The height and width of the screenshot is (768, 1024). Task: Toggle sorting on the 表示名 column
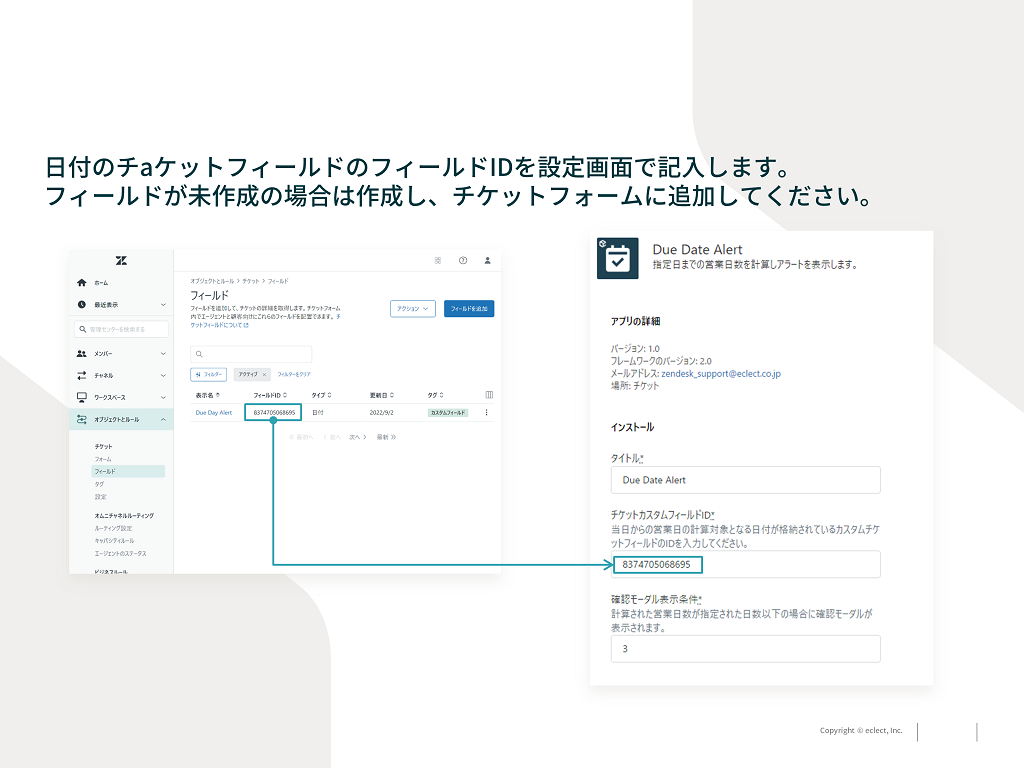coord(218,393)
